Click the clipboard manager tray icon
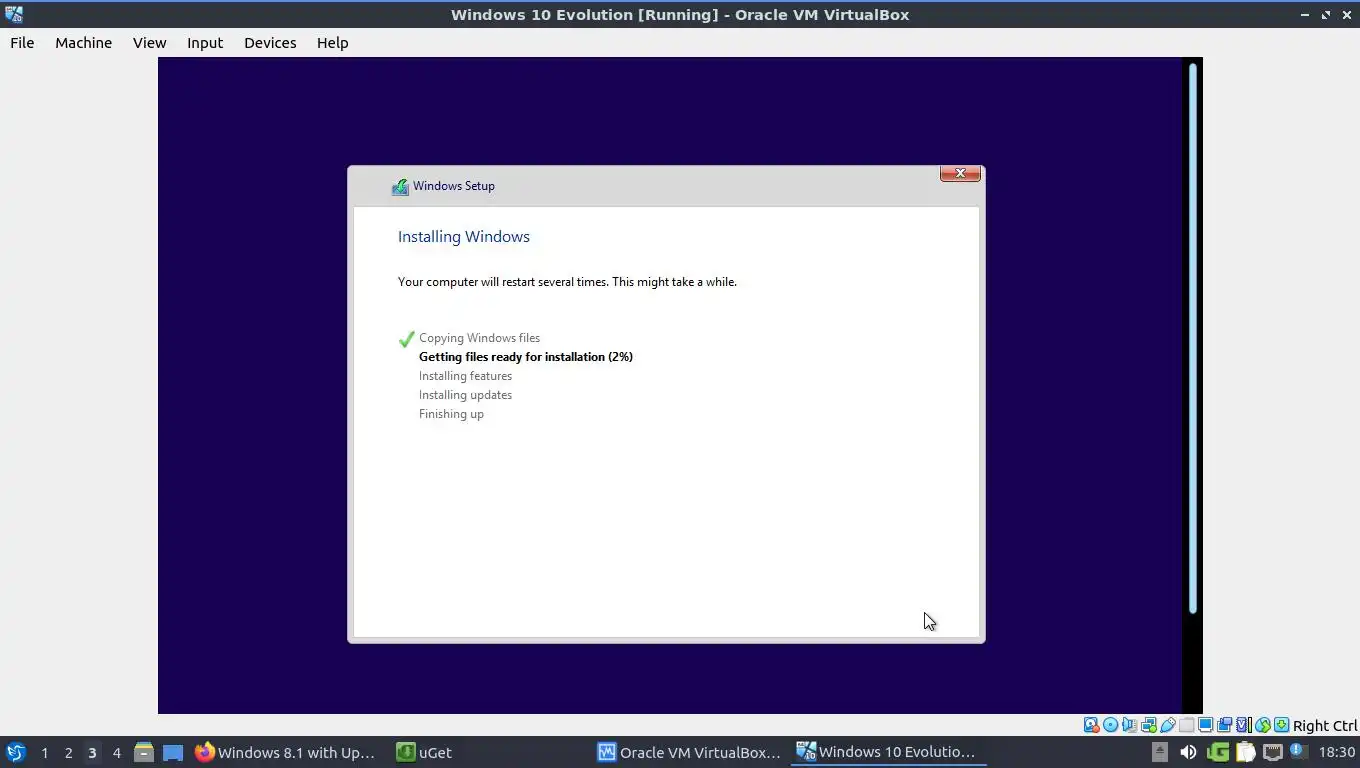This screenshot has width=1360, height=768. tap(1245, 752)
